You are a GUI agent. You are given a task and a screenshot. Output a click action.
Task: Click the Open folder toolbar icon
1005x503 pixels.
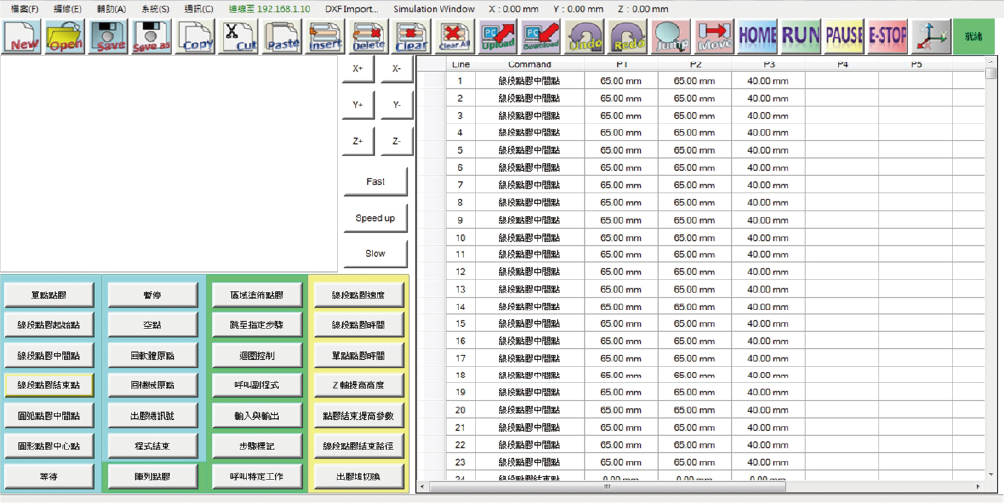point(65,37)
